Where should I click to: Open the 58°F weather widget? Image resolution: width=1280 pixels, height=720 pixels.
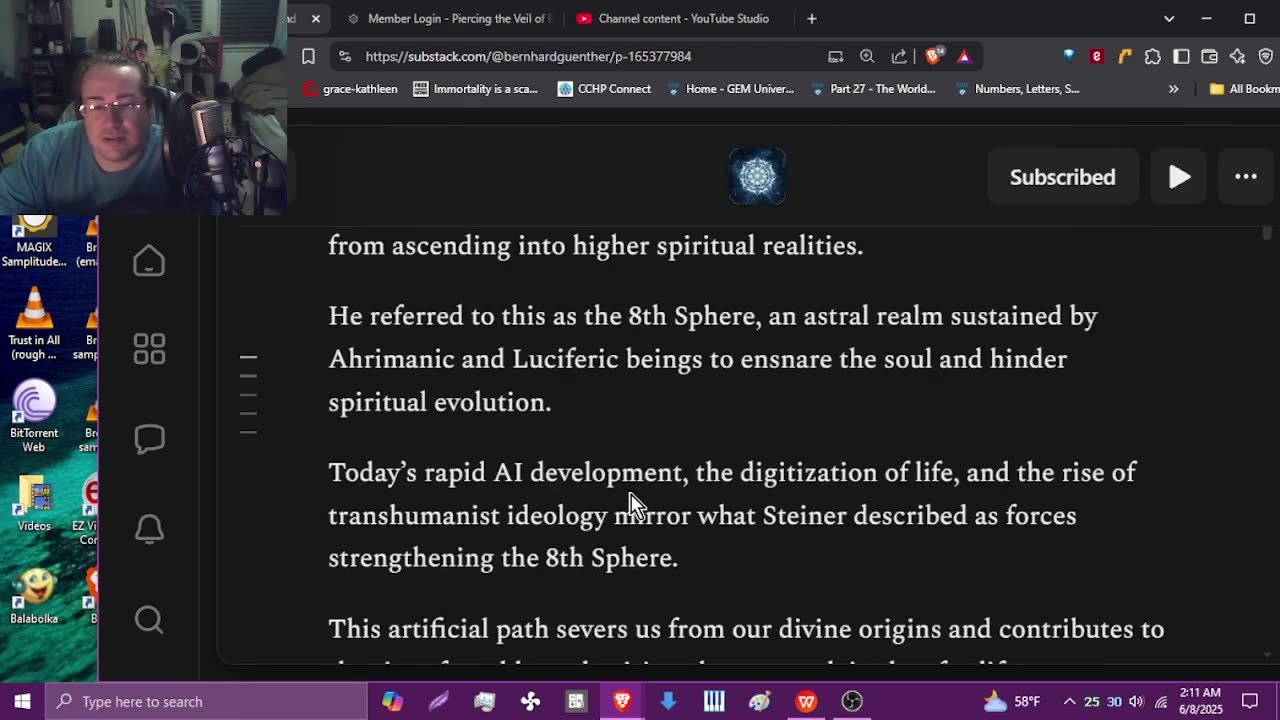click(x=1012, y=701)
